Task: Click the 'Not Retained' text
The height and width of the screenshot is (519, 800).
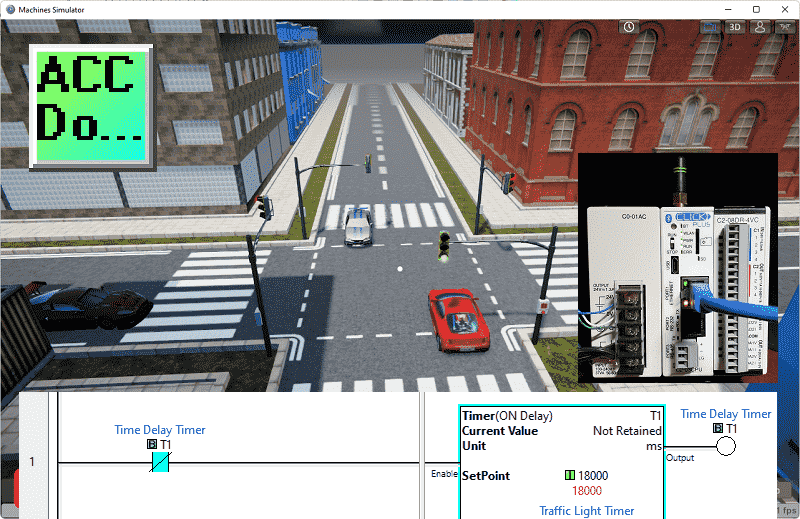Action: point(627,431)
